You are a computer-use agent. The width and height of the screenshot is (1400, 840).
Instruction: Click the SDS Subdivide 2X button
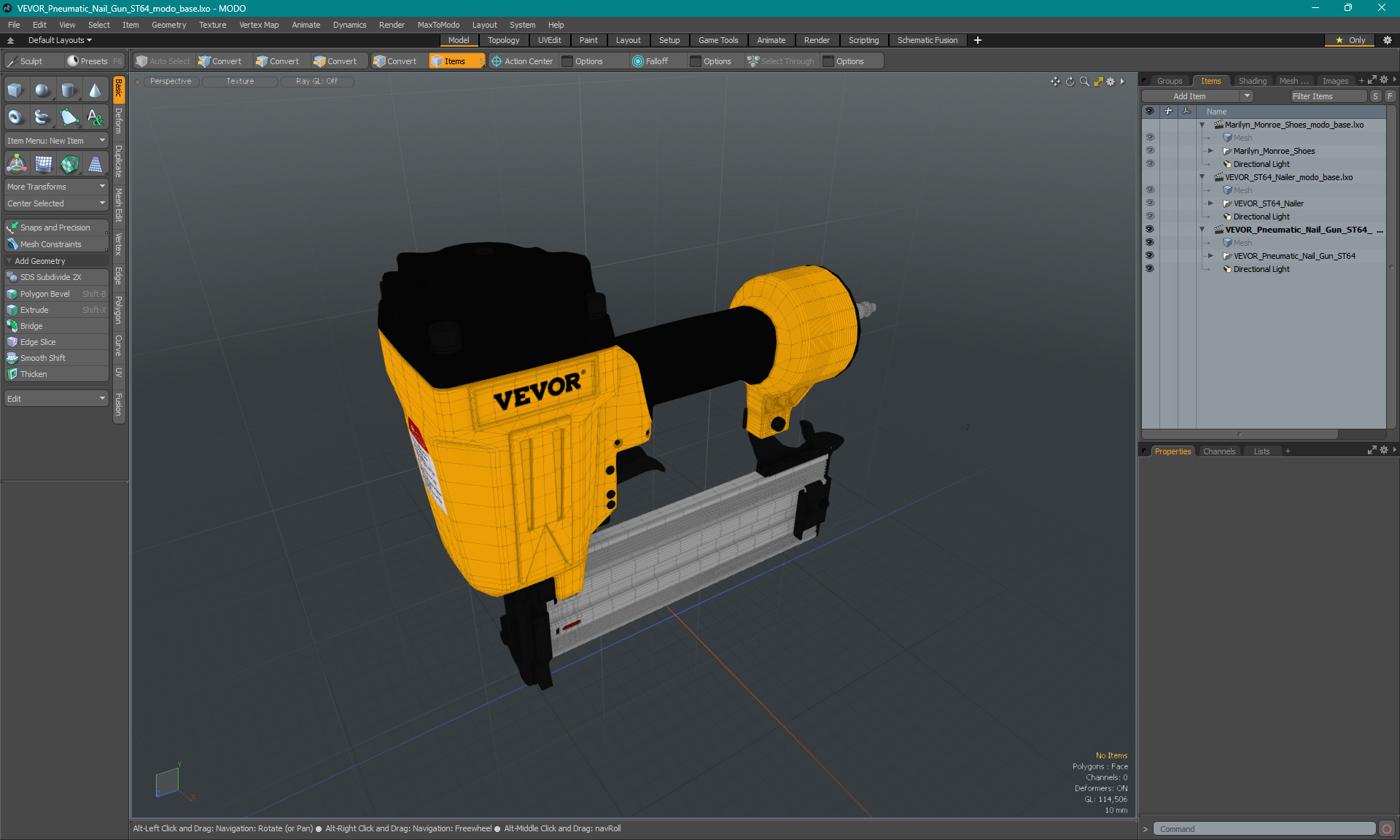pyautogui.click(x=56, y=277)
